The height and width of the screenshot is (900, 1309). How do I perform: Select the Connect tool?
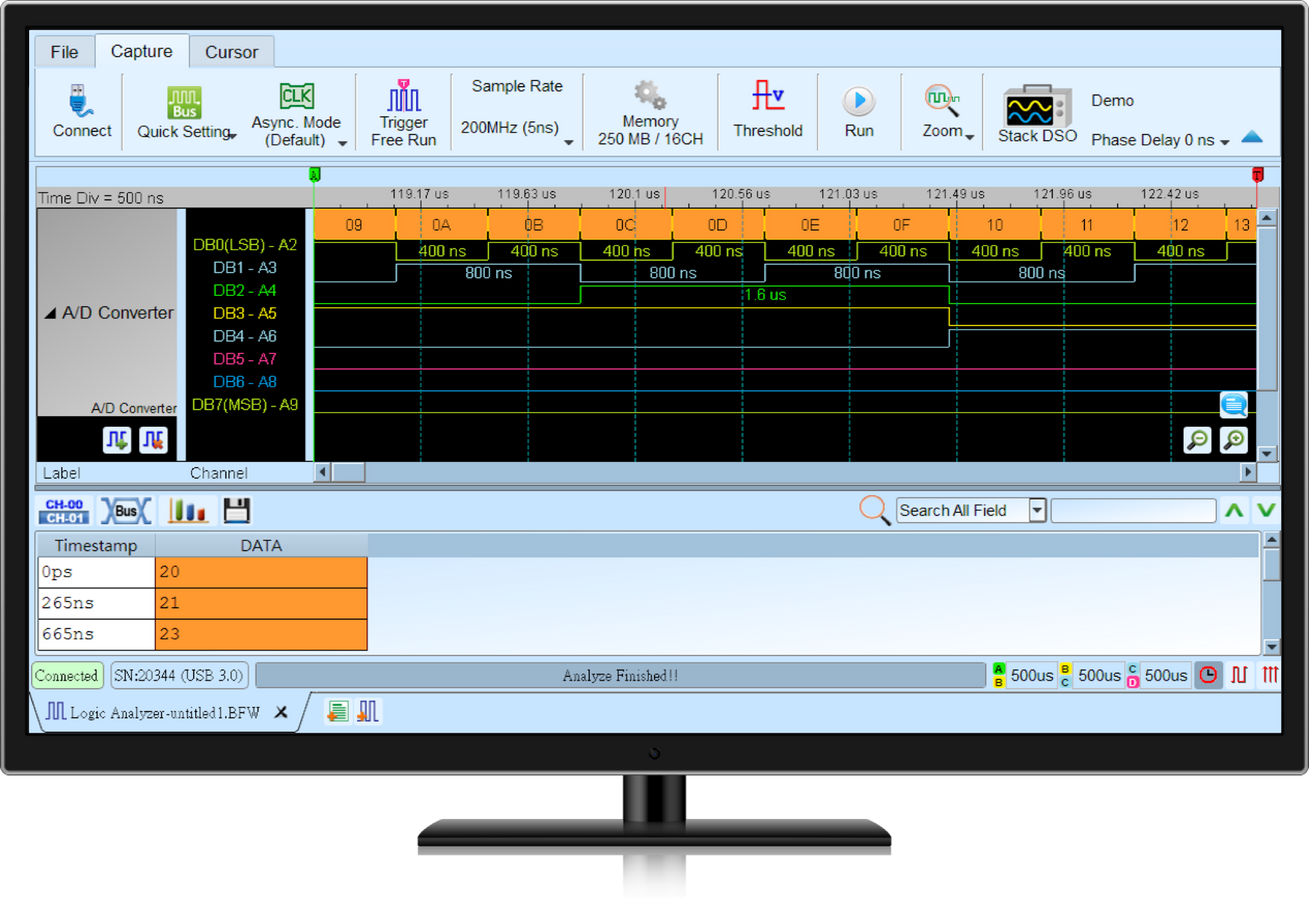pos(80,110)
